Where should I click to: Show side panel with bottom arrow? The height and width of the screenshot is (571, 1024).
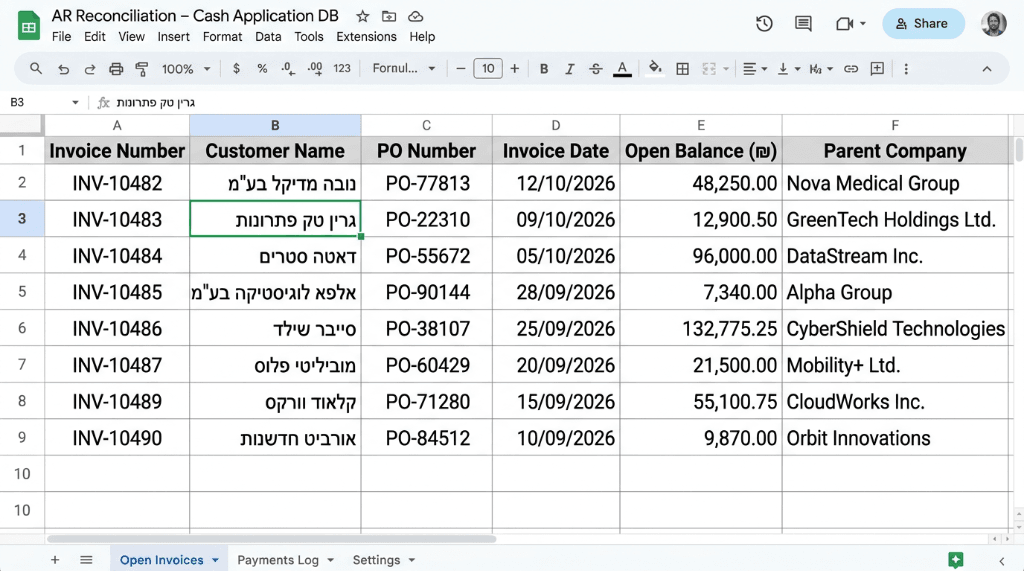(1002, 561)
